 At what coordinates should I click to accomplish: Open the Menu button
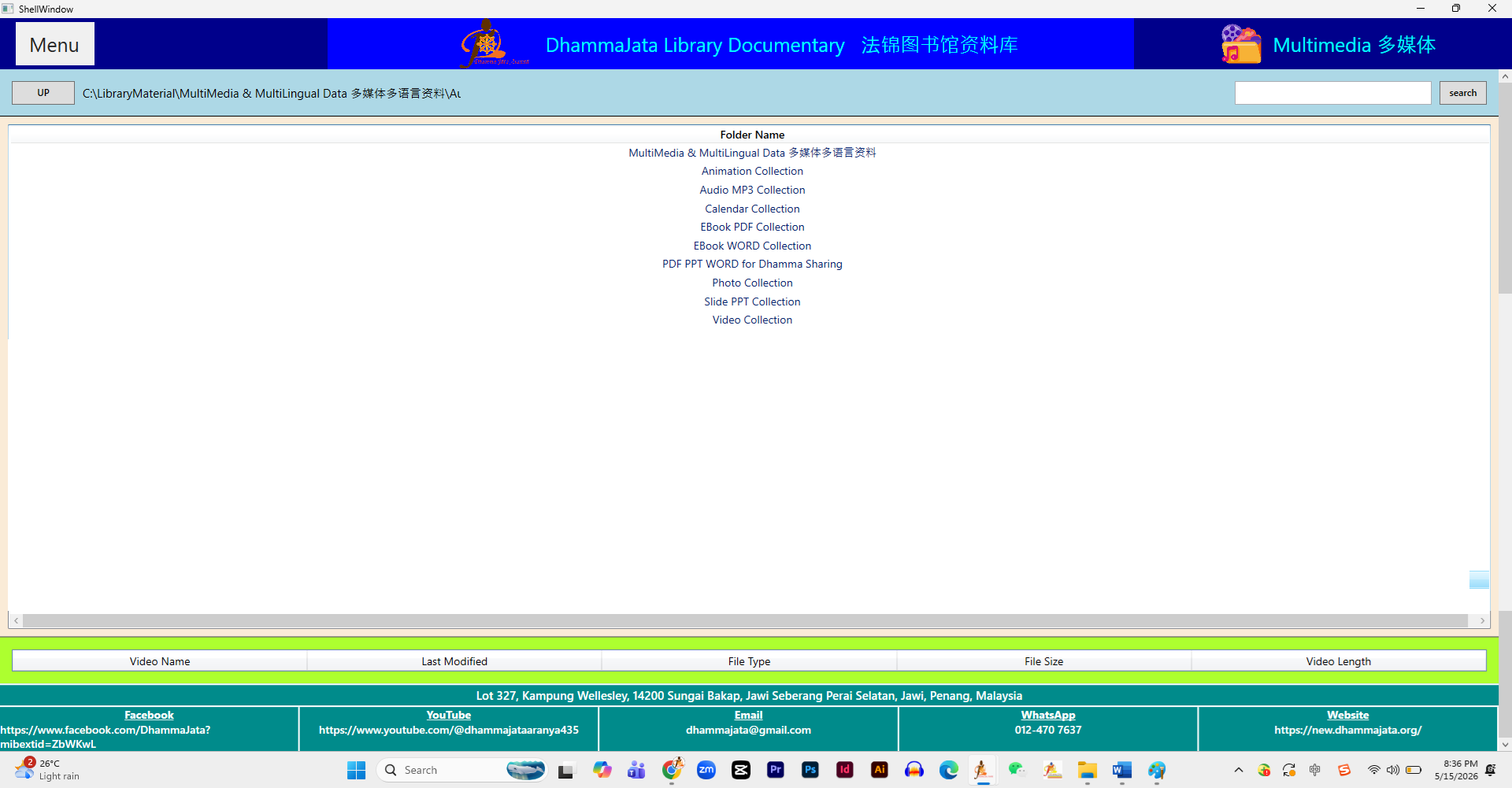pos(54,44)
